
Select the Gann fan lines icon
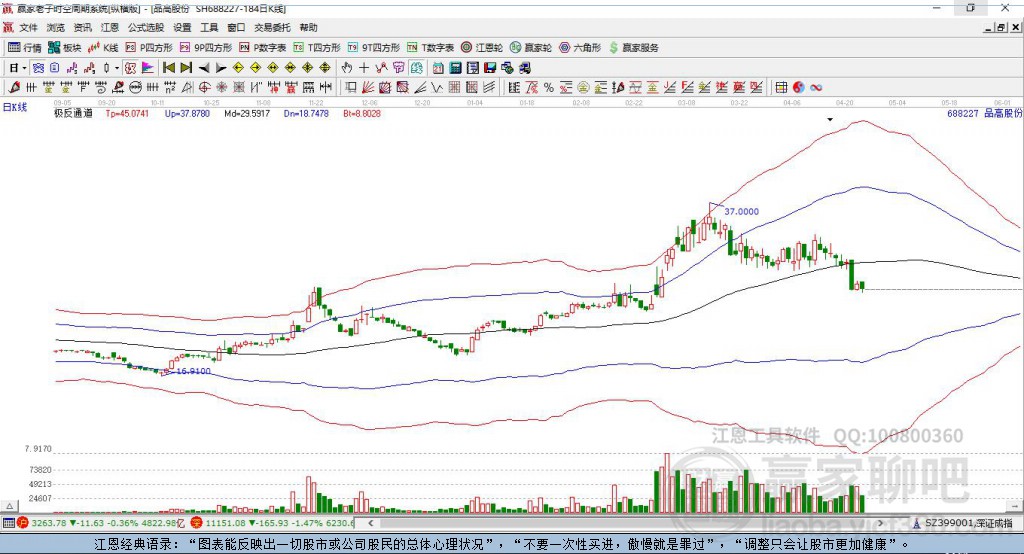click(x=368, y=88)
